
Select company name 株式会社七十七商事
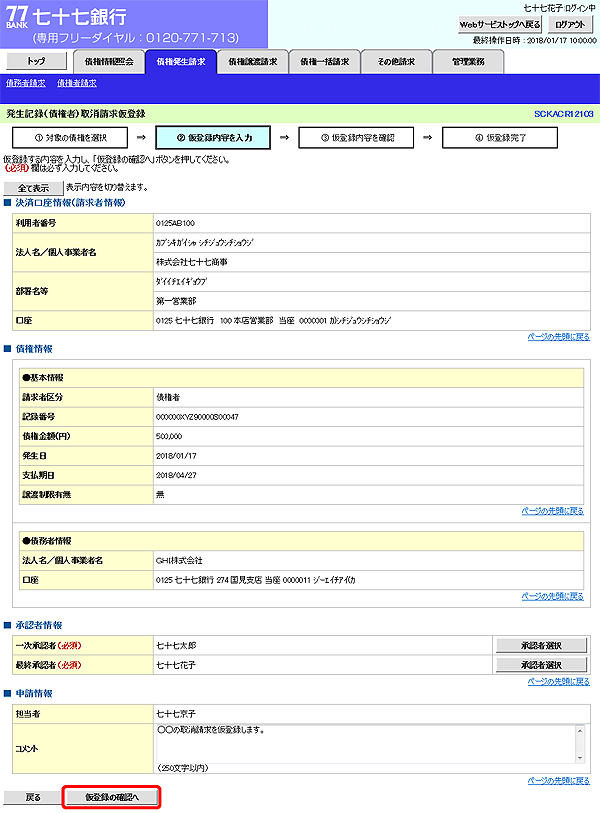point(191,262)
